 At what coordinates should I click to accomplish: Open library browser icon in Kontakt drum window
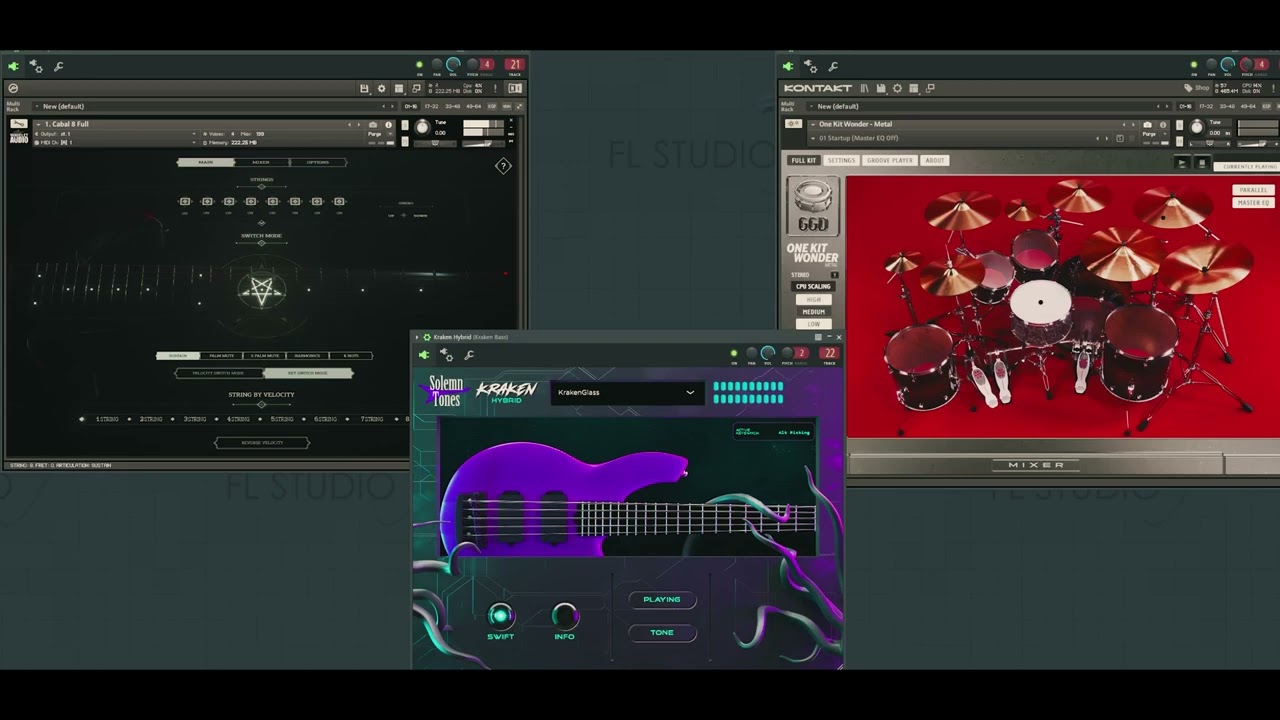pyautogui.click(x=865, y=88)
